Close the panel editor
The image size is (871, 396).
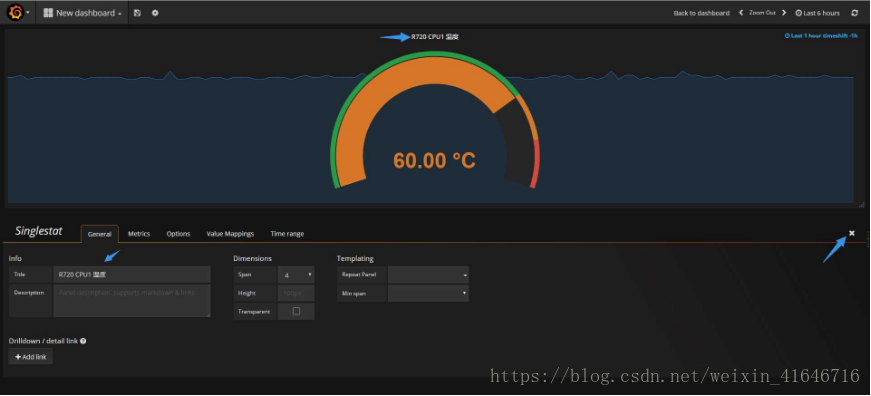(x=852, y=233)
